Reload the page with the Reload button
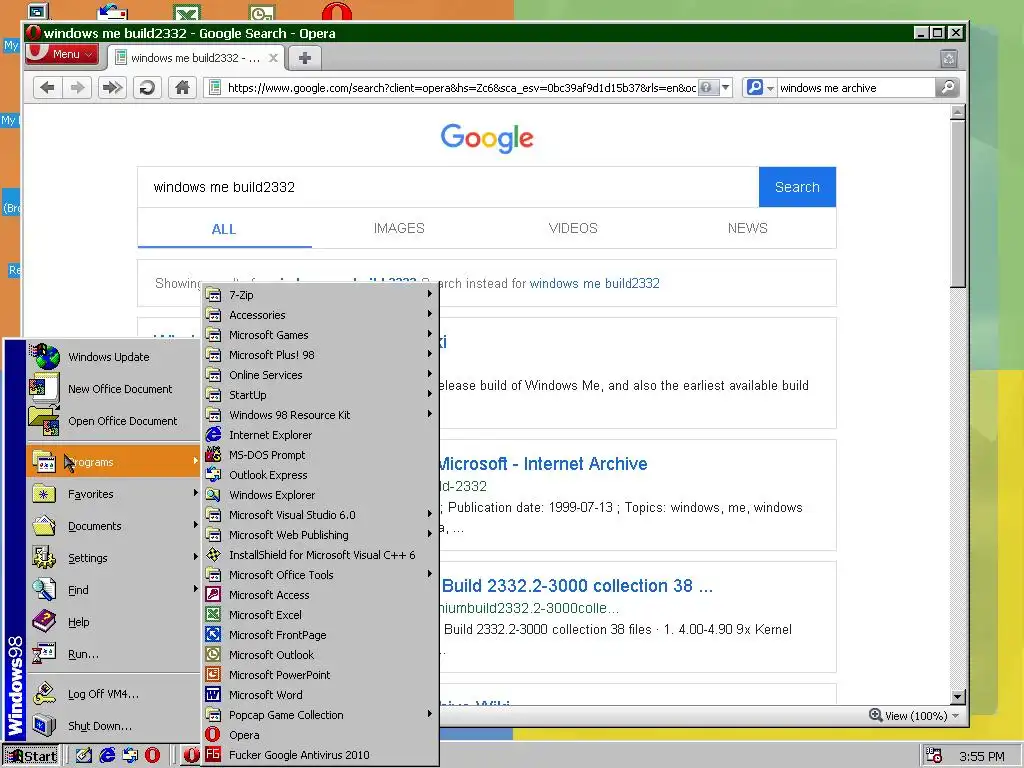This screenshot has width=1024, height=768. (x=148, y=88)
